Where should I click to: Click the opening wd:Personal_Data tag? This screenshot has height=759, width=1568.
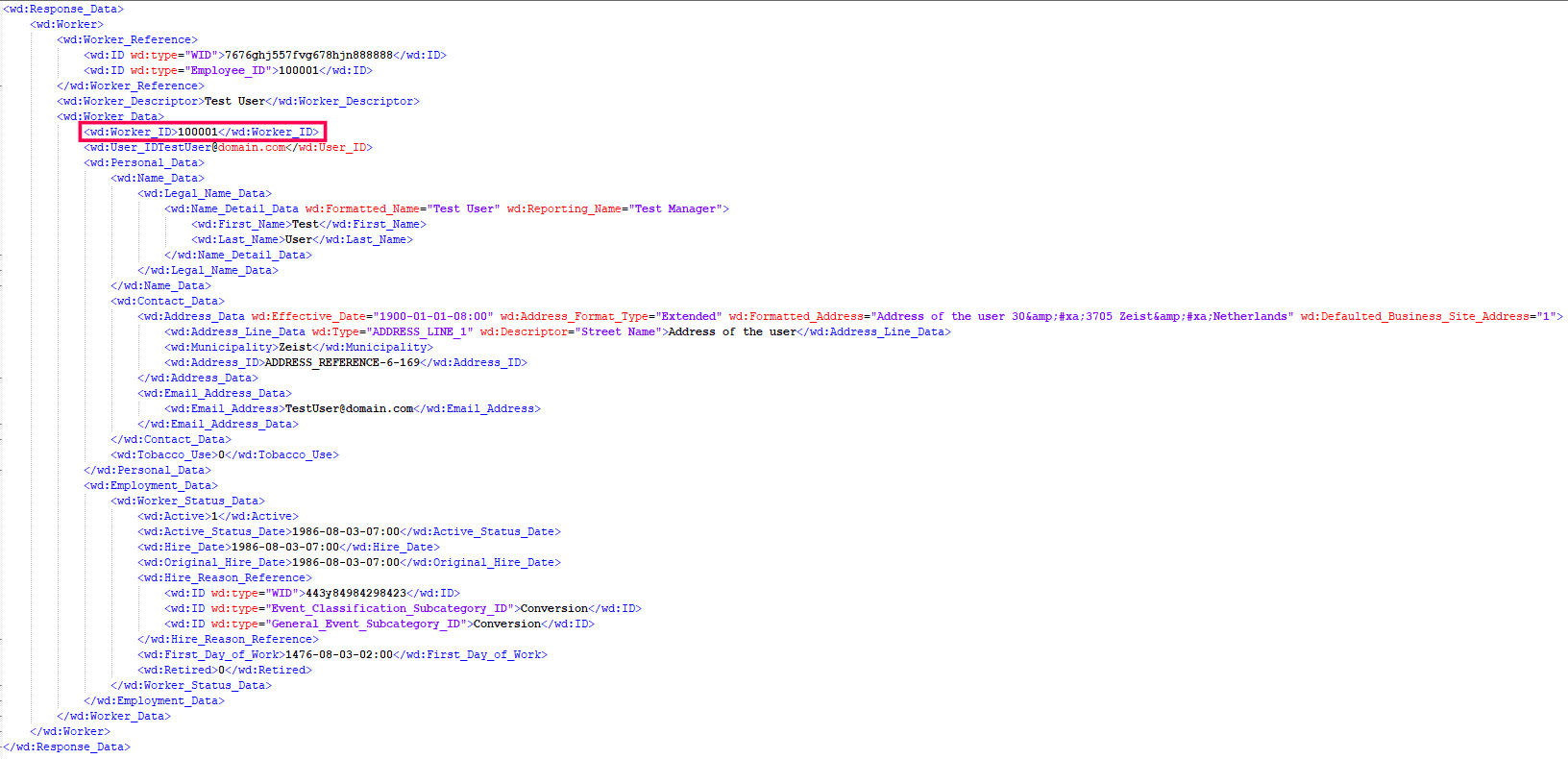[x=144, y=162]
